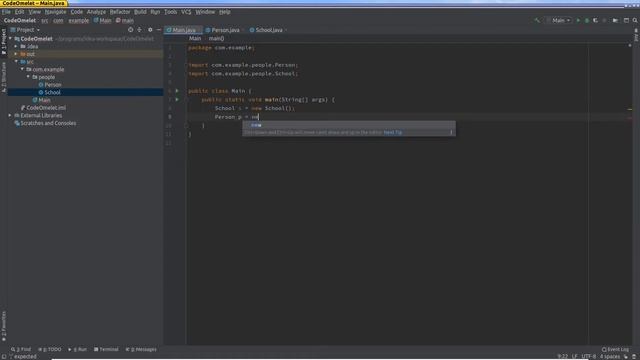
Task: Click the Next Tip link in popup
Action: tap(393, 132)
